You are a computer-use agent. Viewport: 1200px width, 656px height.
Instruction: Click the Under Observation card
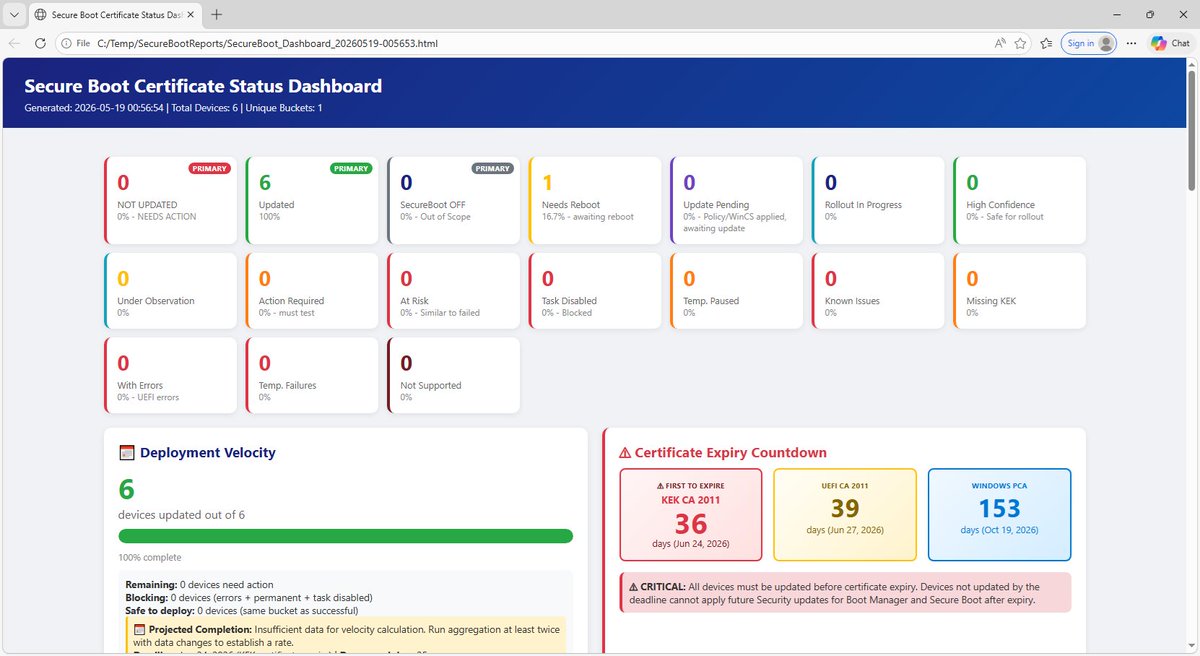pos(170,290)
